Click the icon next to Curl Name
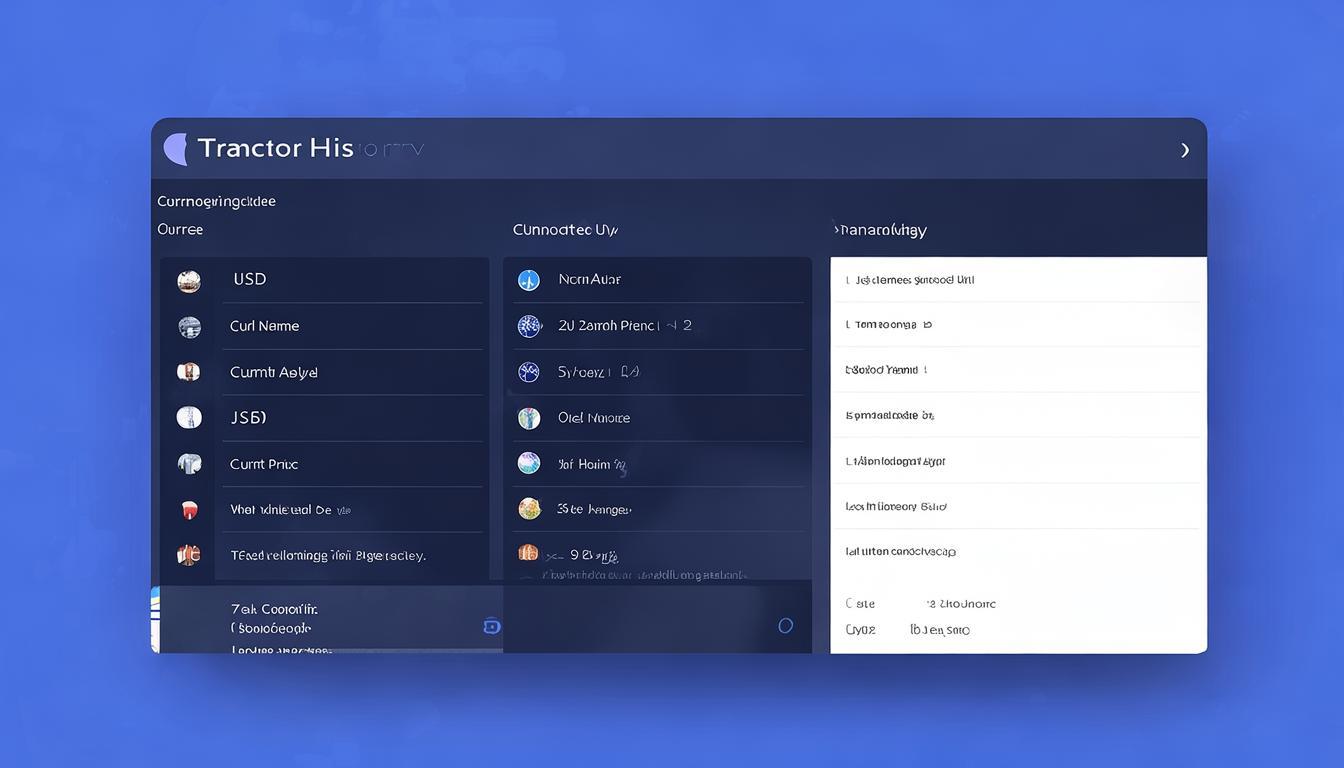Image resolution: width=1344 pixels, height=768 pixels. 189,327
